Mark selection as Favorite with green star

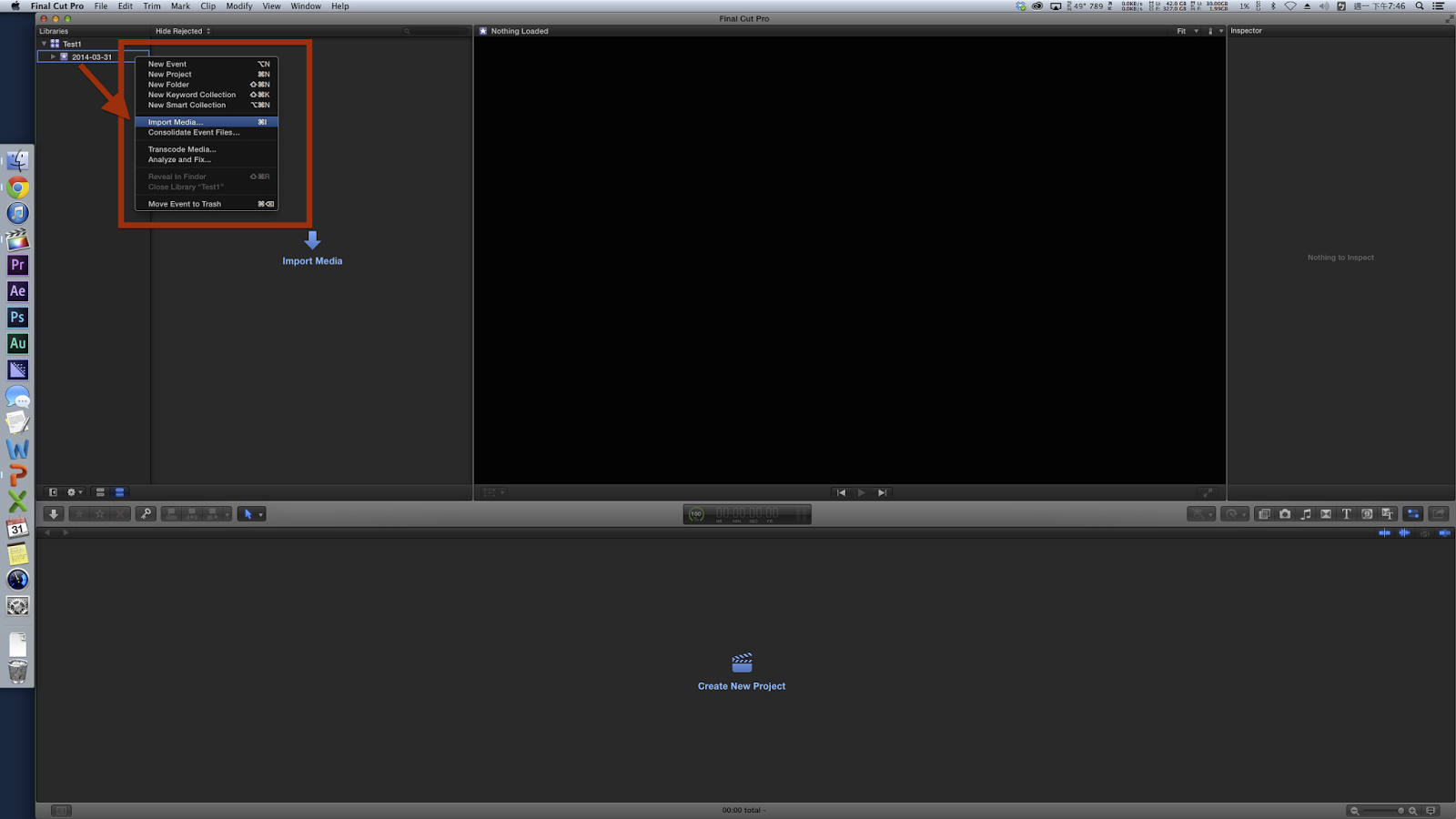pos(79,514)
